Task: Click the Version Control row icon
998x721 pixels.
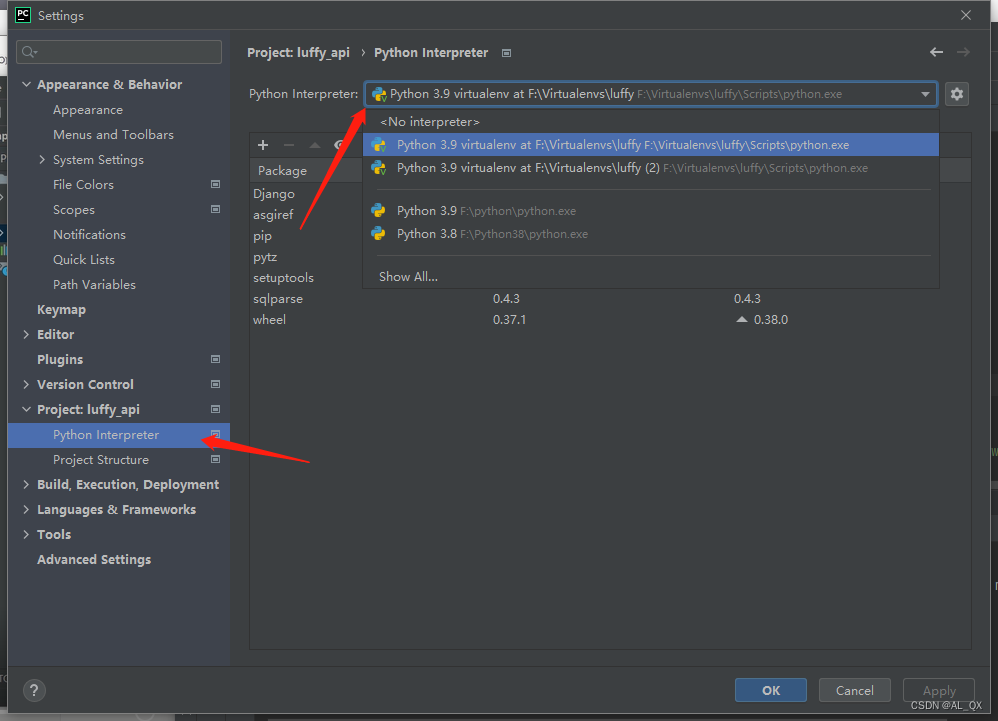Action: 216,384
